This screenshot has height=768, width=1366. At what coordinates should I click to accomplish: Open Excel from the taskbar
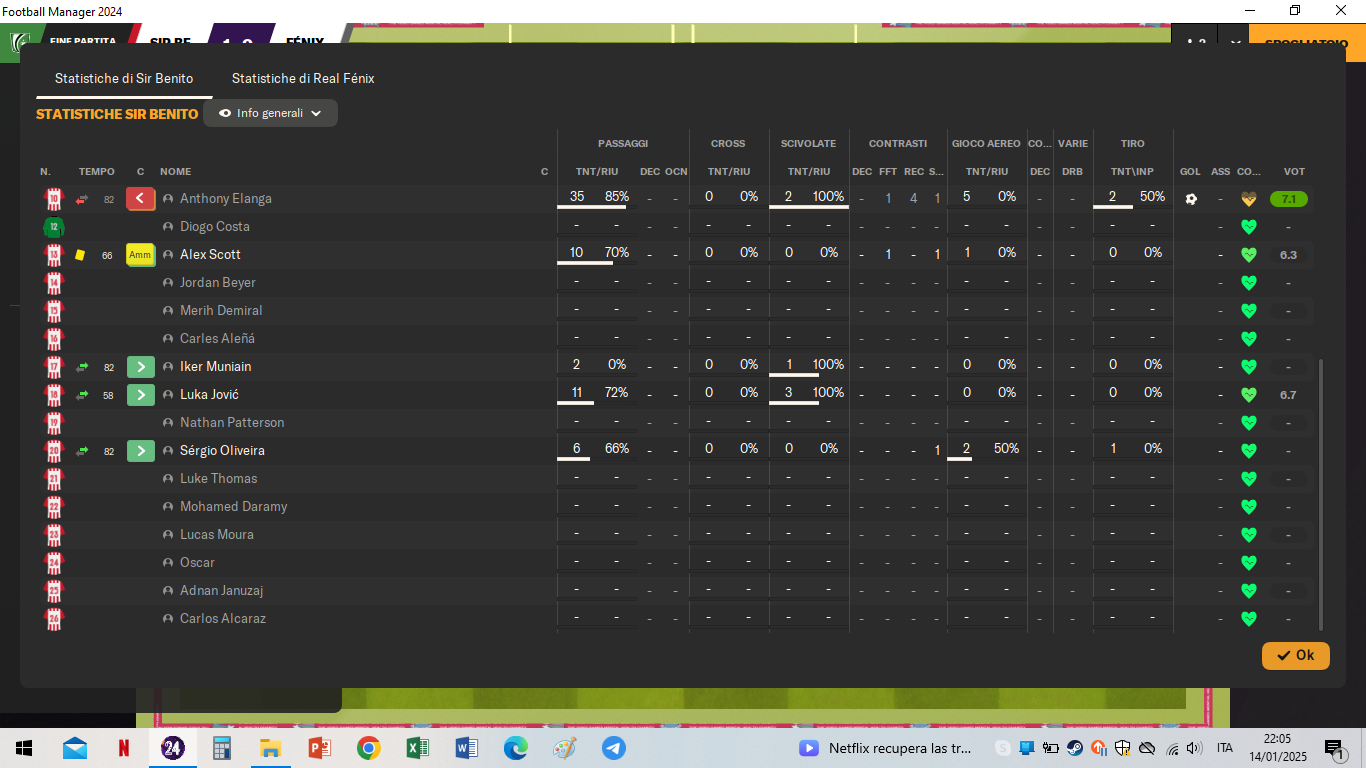tap(417, 748)
